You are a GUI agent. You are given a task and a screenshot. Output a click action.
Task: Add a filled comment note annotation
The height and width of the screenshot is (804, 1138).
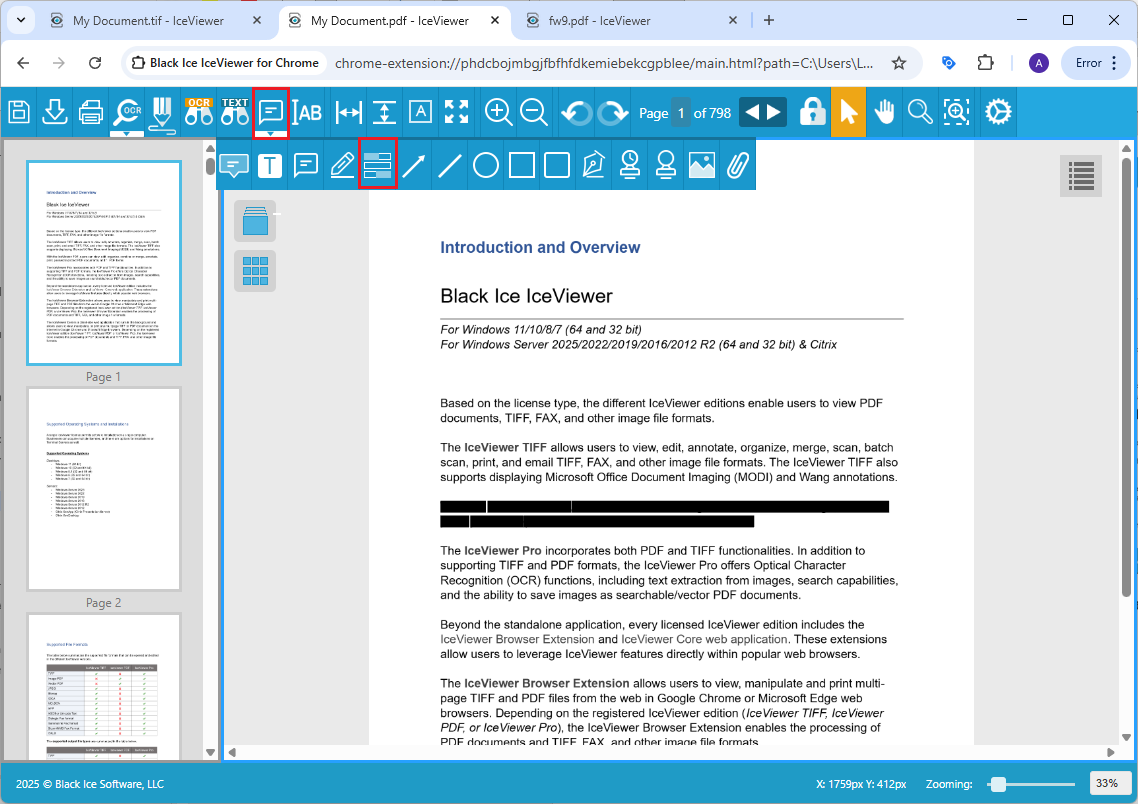234,165
